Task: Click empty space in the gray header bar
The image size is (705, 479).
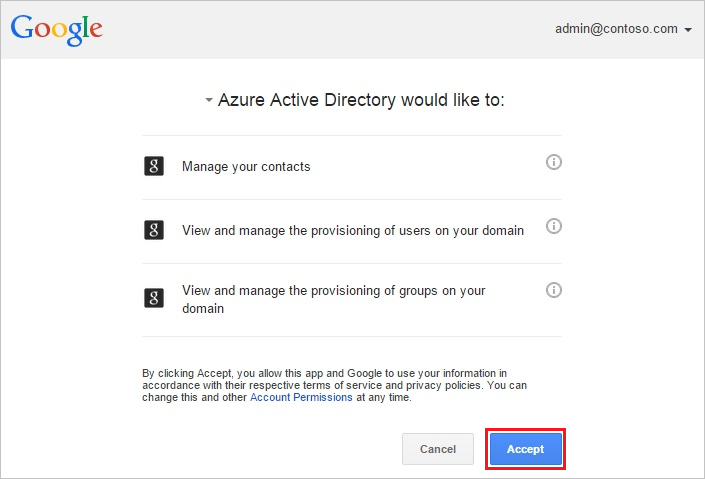Action: (330, 29)
